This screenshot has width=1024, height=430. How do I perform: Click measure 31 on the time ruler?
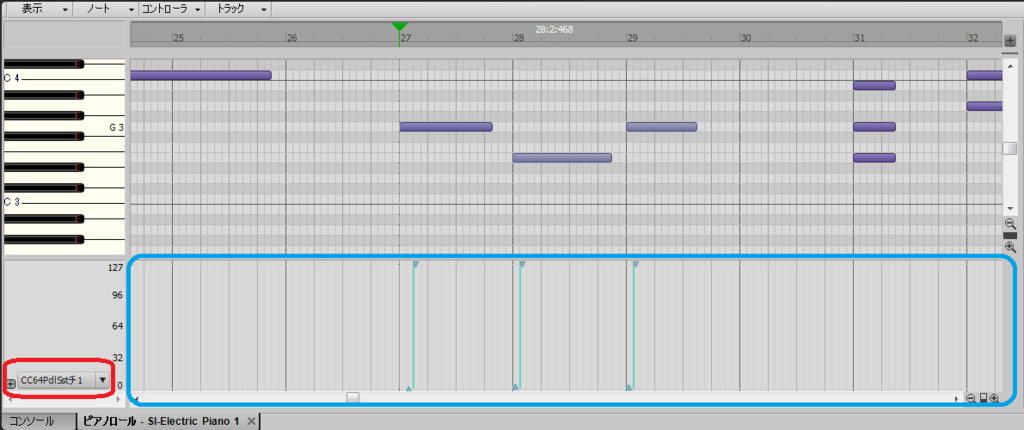(859, 39)
